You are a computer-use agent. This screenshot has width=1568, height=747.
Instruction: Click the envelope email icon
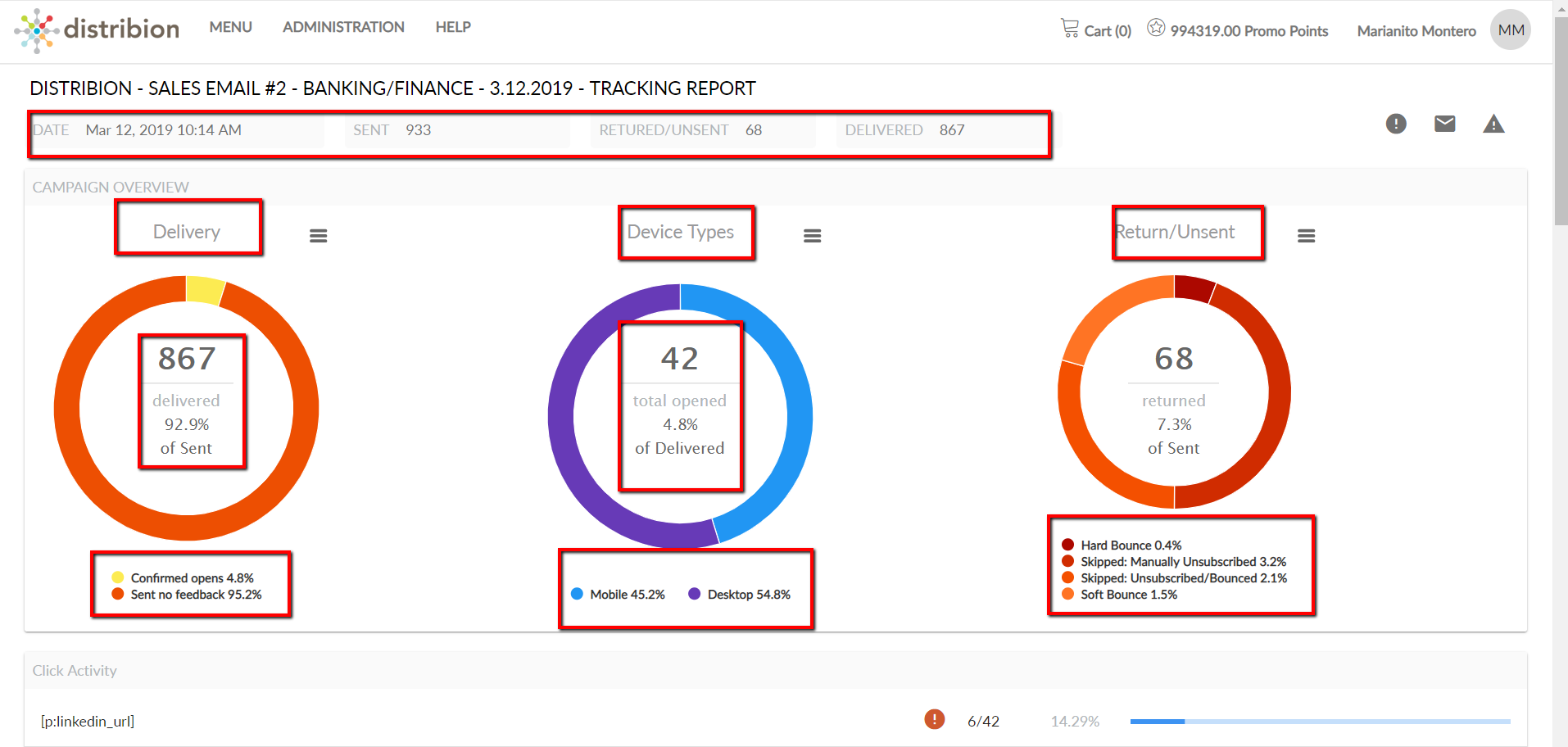1445,124
